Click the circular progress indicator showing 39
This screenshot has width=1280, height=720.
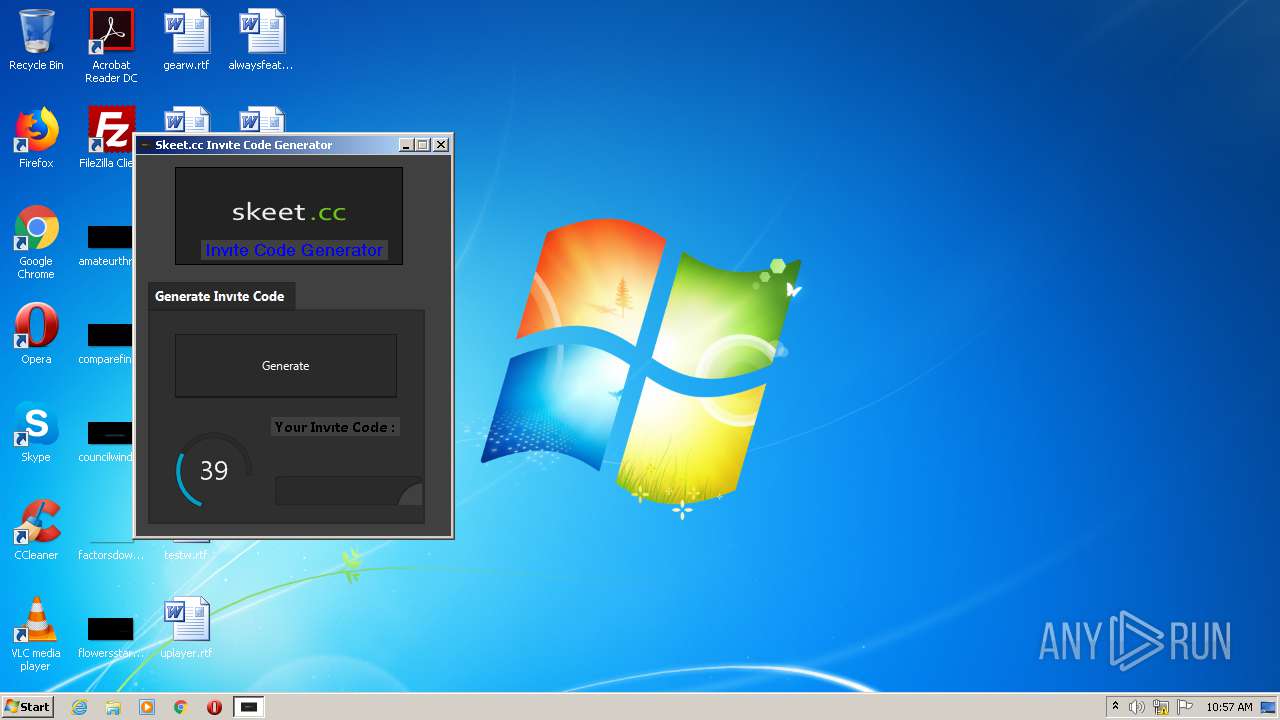(213, 470)
